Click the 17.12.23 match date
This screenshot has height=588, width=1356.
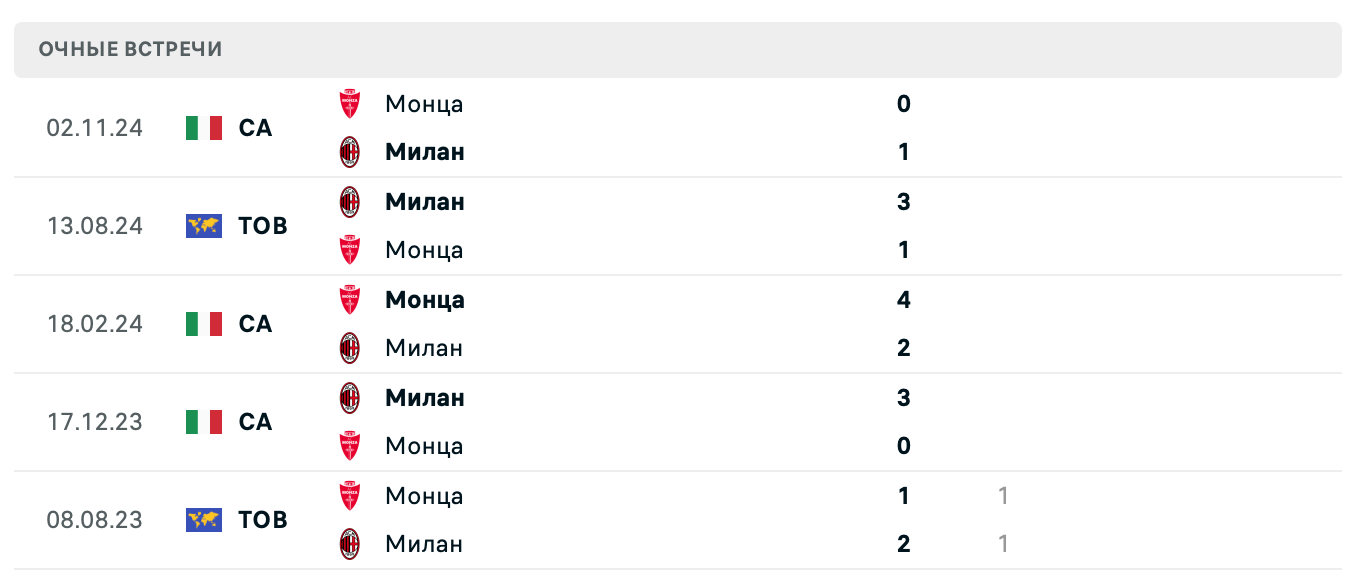95,422
